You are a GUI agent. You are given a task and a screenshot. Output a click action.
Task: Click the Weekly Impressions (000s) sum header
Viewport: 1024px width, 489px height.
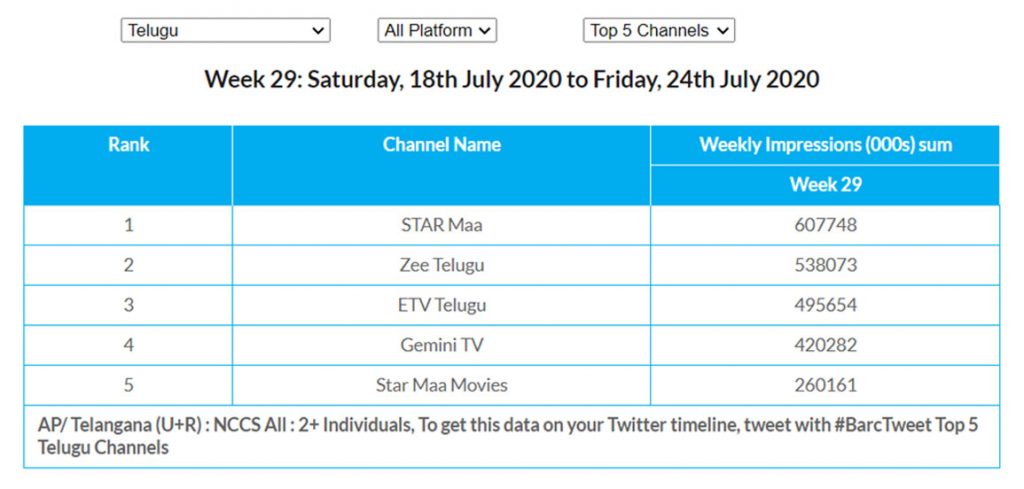click(x=825, y=145)
